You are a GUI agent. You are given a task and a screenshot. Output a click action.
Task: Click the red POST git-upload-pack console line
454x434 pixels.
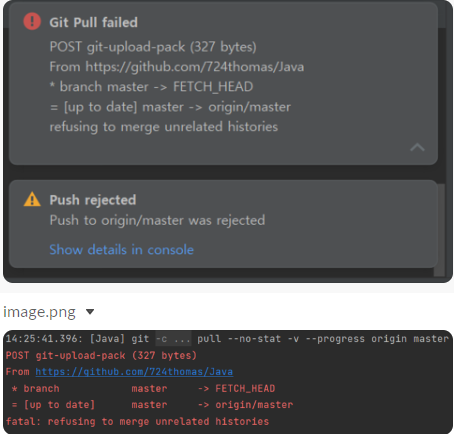coord(101,355)
